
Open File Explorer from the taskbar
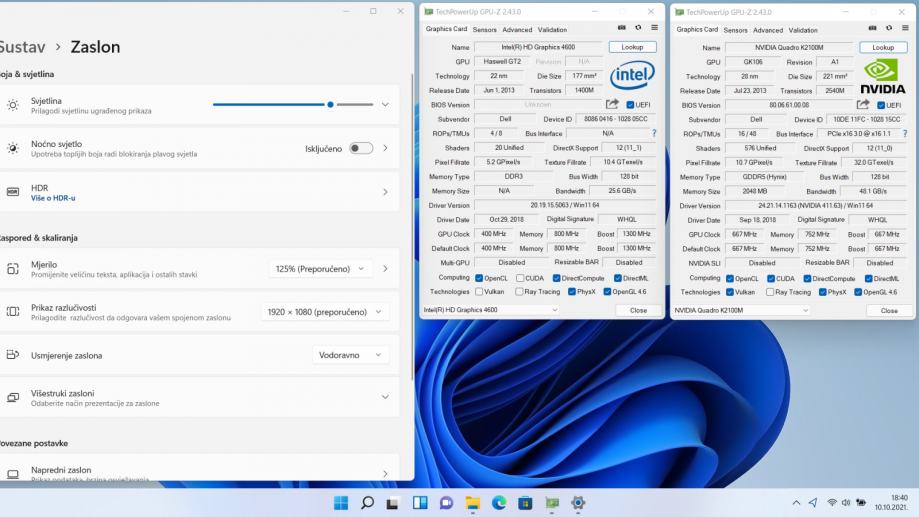[x=472, y=502]
